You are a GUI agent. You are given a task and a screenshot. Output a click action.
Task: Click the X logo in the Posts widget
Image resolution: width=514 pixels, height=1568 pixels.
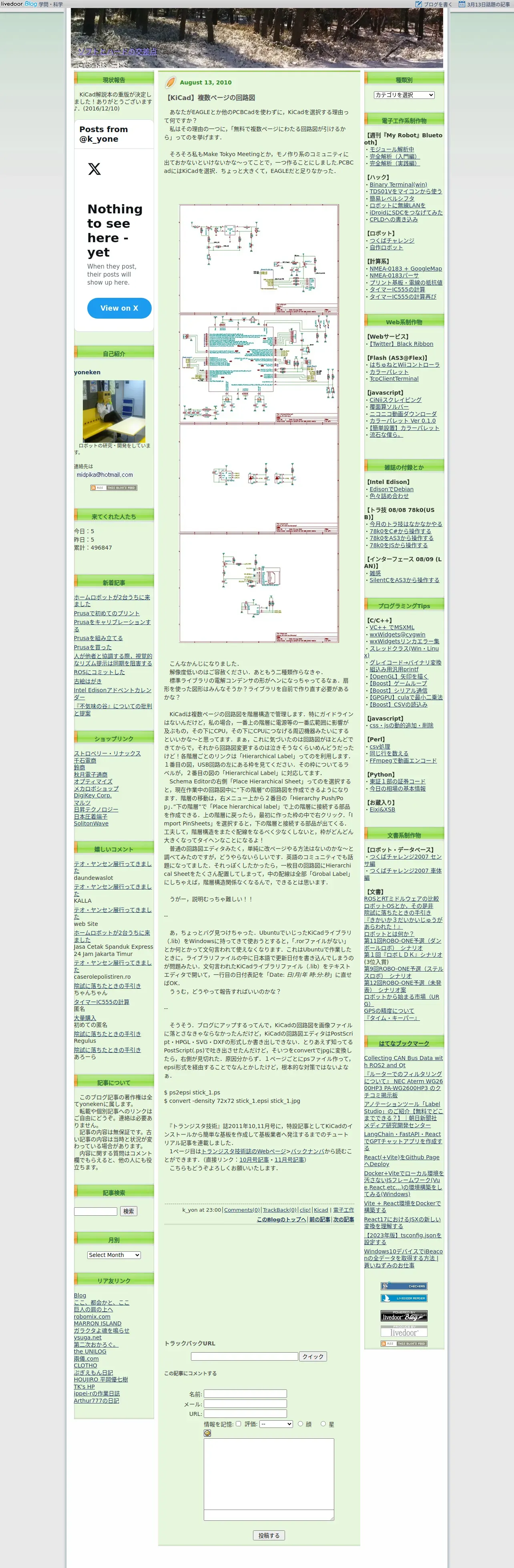(94, 169)
